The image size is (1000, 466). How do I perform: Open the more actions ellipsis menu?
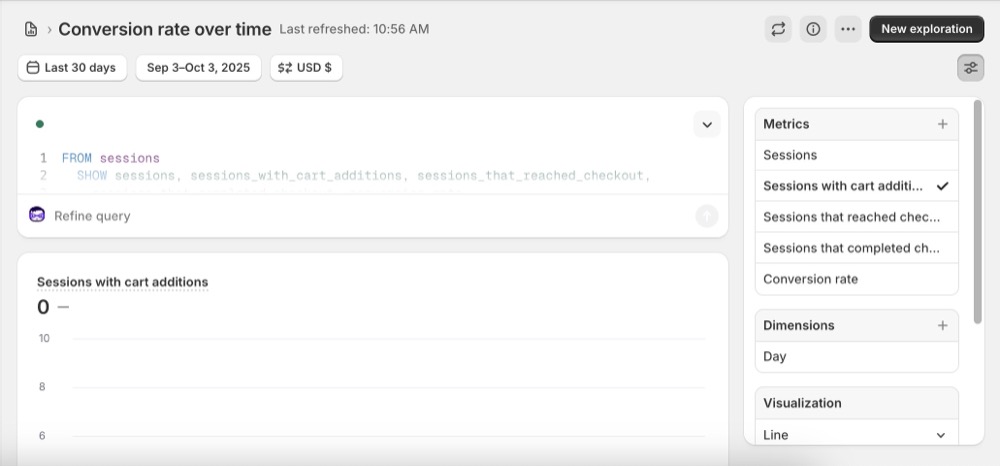[x=848, y=29]
